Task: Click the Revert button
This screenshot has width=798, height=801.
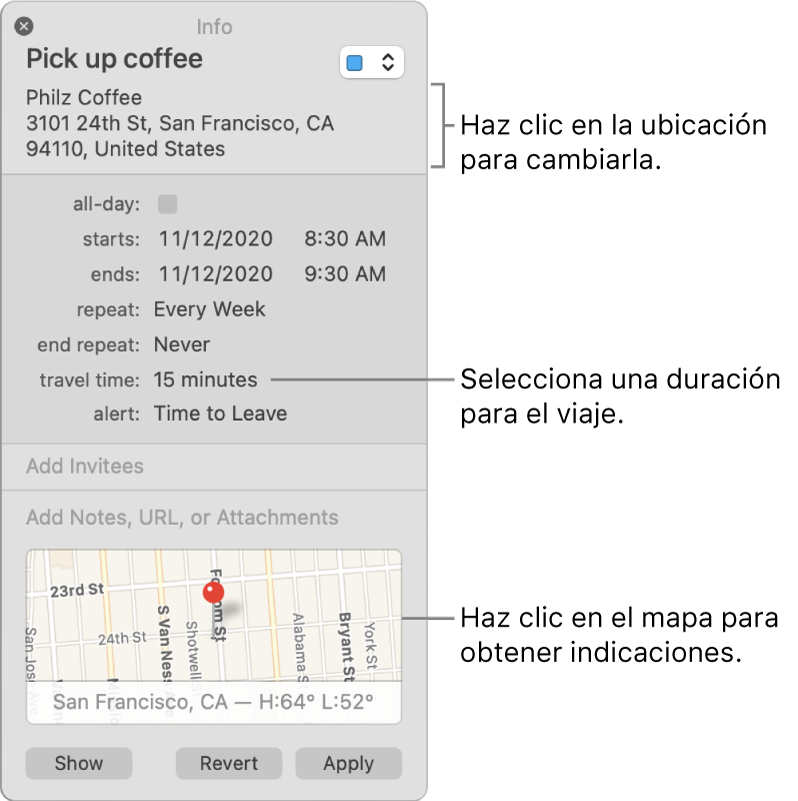Action: 229,763
